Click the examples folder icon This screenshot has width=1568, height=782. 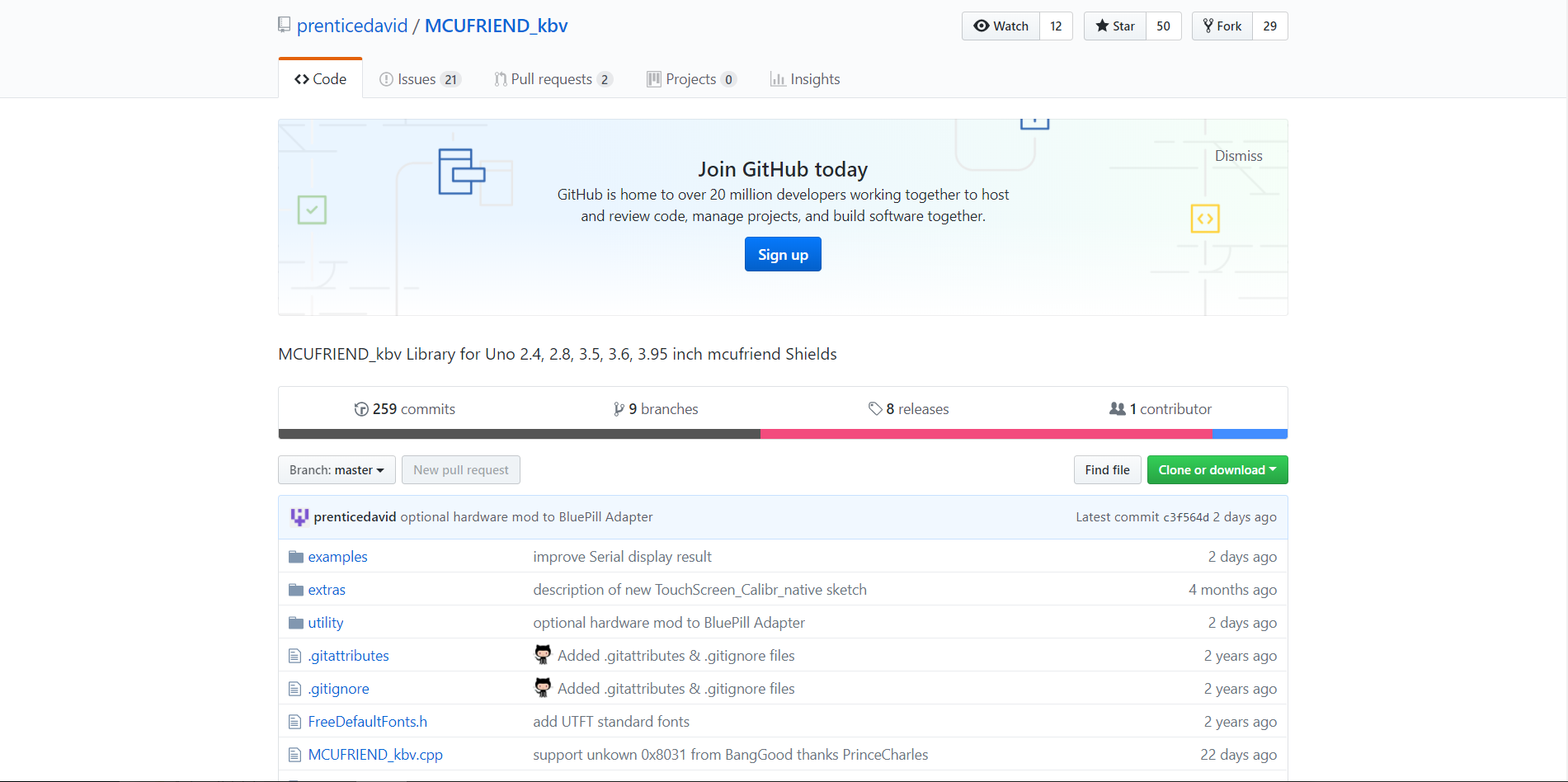click(x=296, y=557)
